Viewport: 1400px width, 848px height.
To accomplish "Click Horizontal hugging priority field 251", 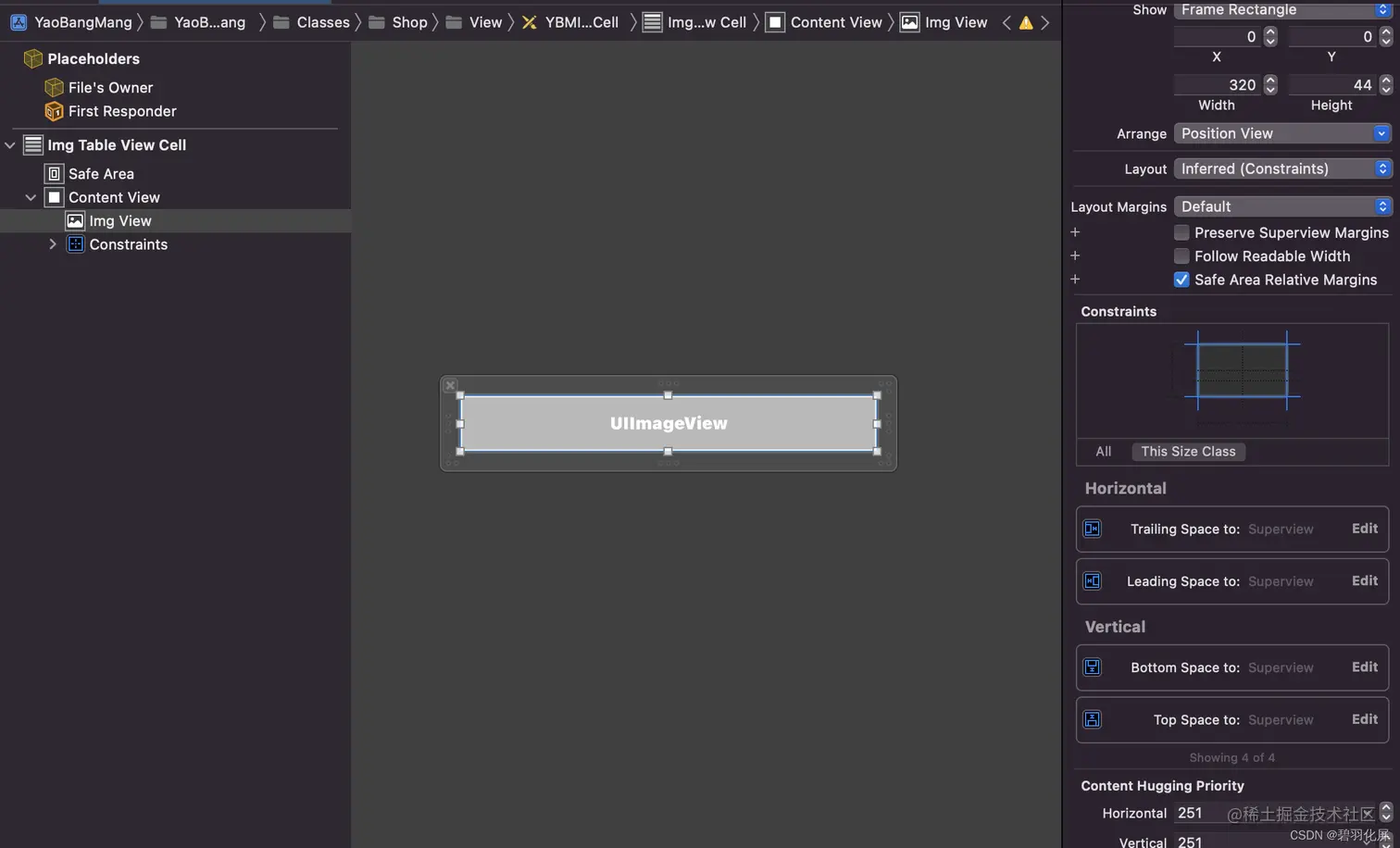I will tap(1275, 813).
